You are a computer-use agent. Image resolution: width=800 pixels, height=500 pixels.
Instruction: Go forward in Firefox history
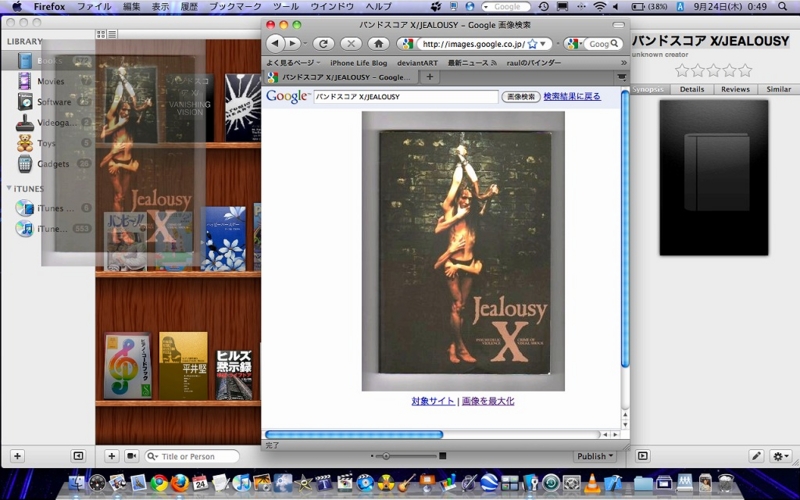[292, 43]
